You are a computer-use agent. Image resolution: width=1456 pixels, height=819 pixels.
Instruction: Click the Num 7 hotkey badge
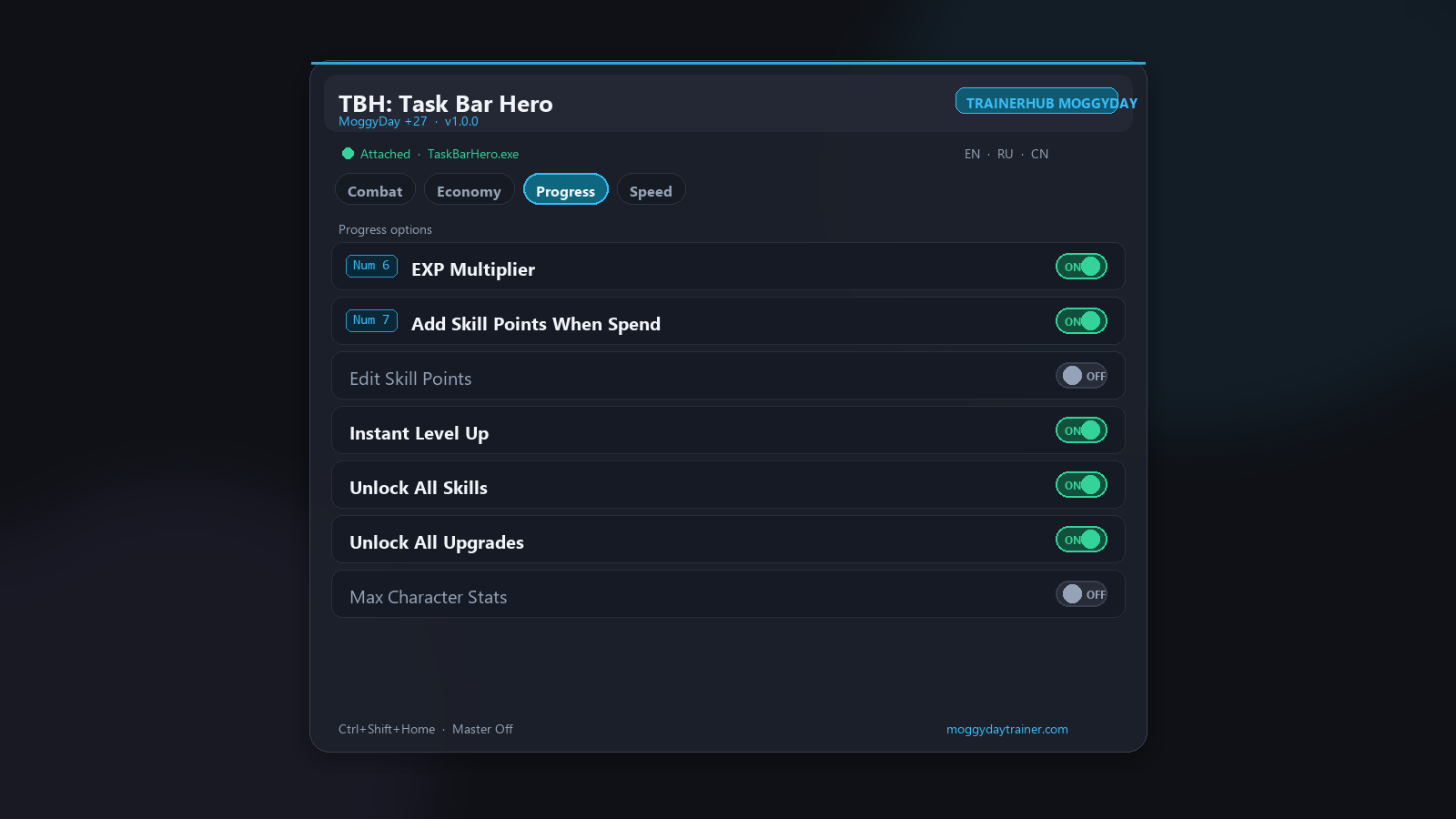(371, 320)
